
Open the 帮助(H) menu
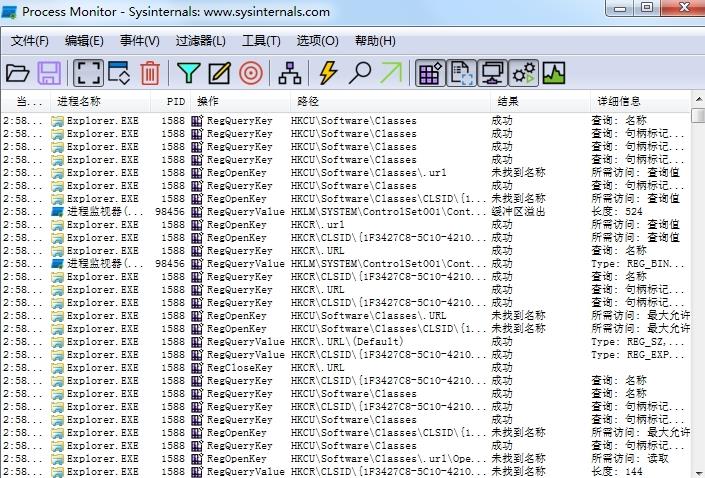(x=375, y=41)
